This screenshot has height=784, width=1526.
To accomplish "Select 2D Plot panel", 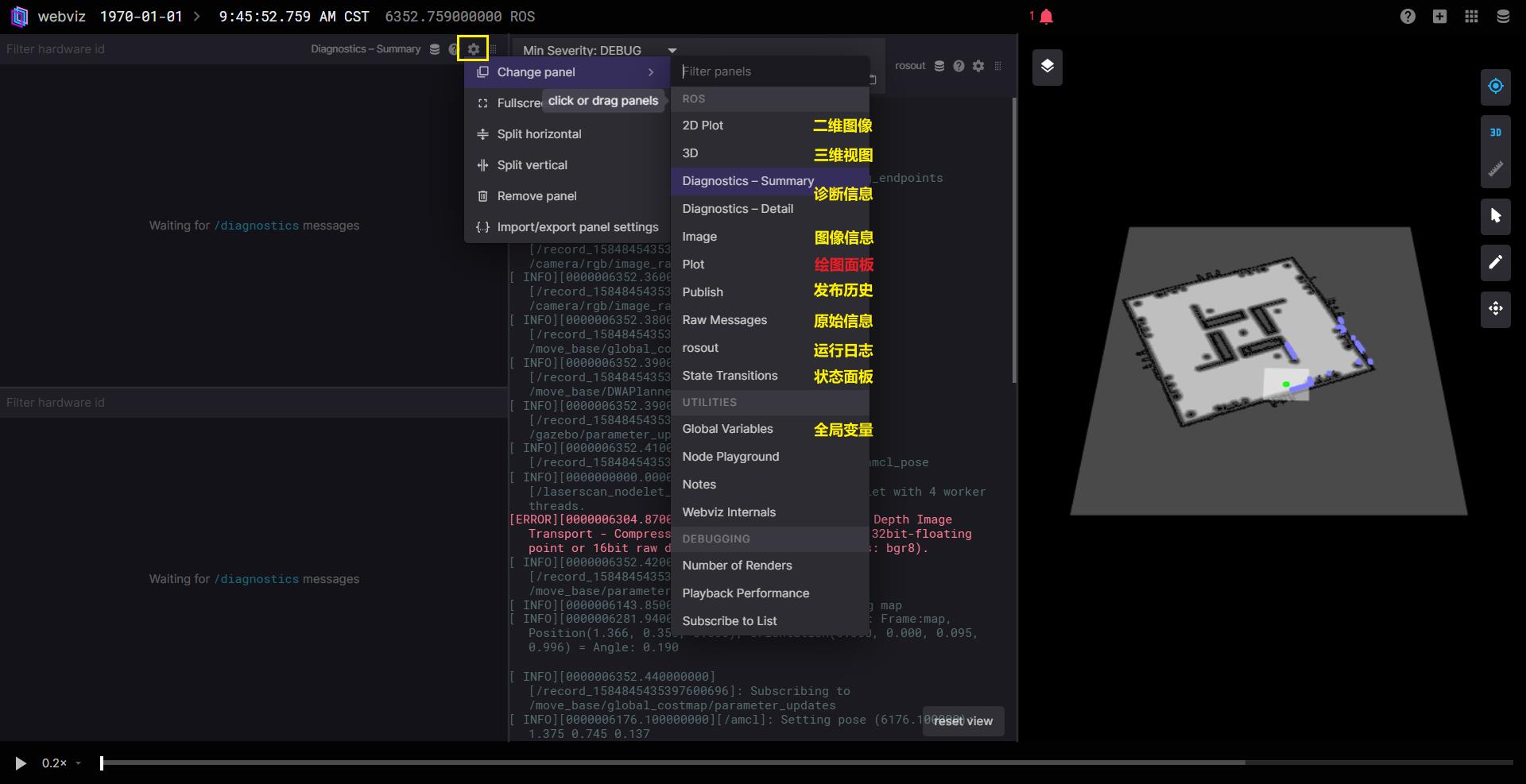I will point(770,126).
